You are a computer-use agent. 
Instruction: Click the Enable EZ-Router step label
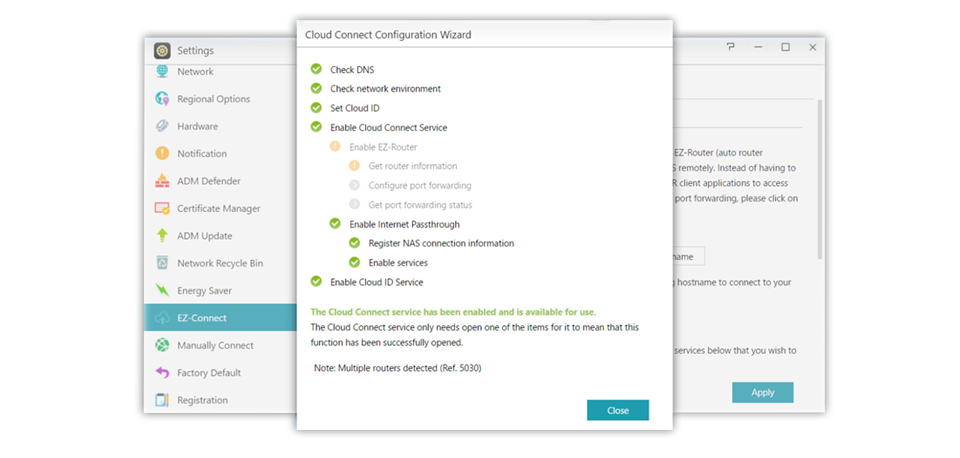(x=383, y=147)
